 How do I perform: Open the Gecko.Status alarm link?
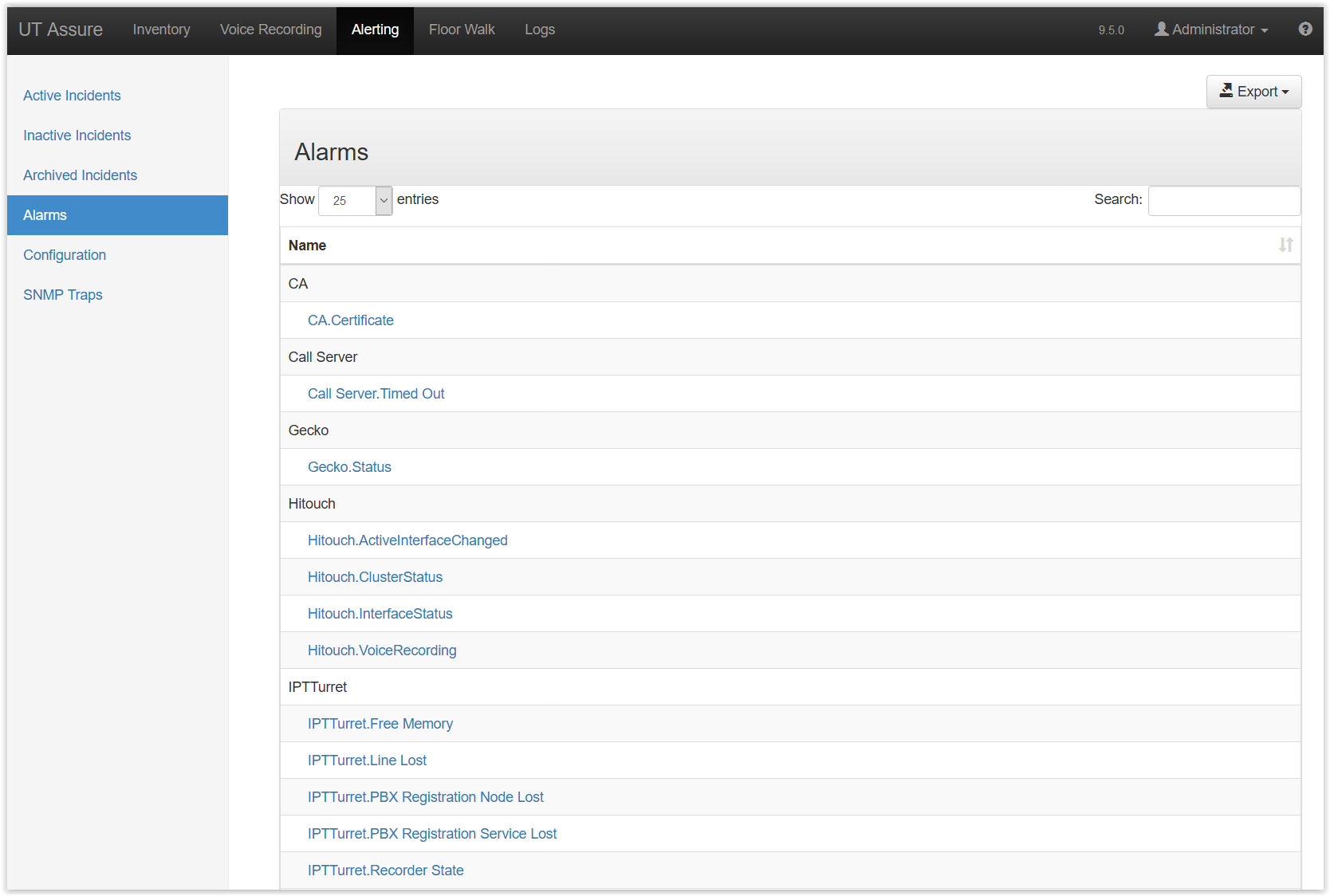coord(349,467)
